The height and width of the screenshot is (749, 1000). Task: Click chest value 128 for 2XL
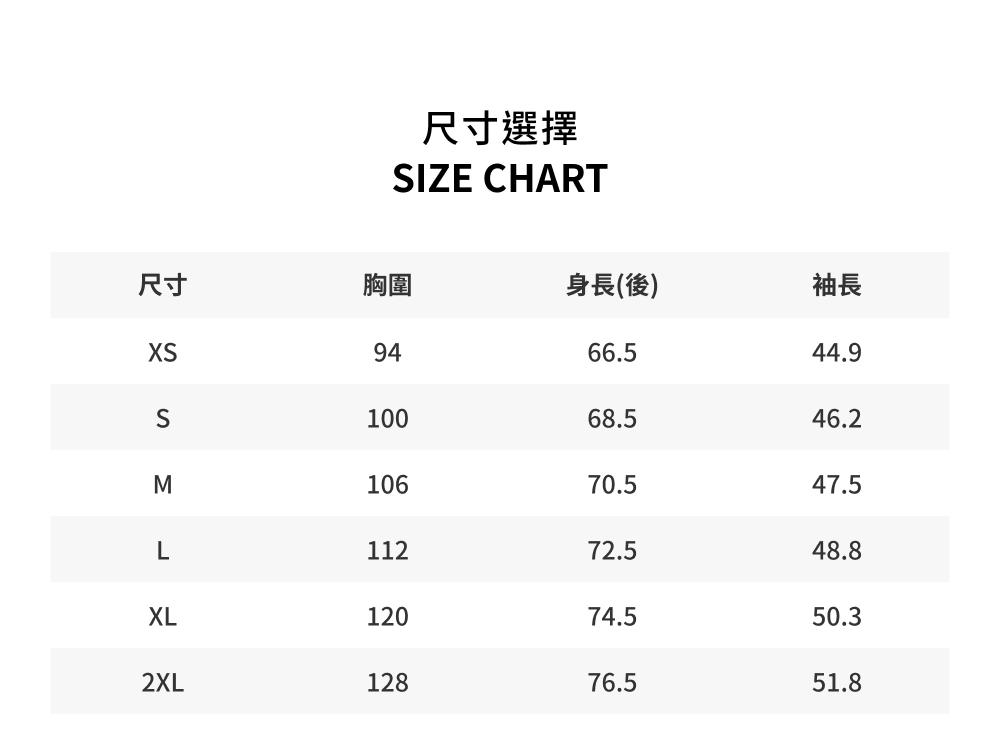click(387, 683)
